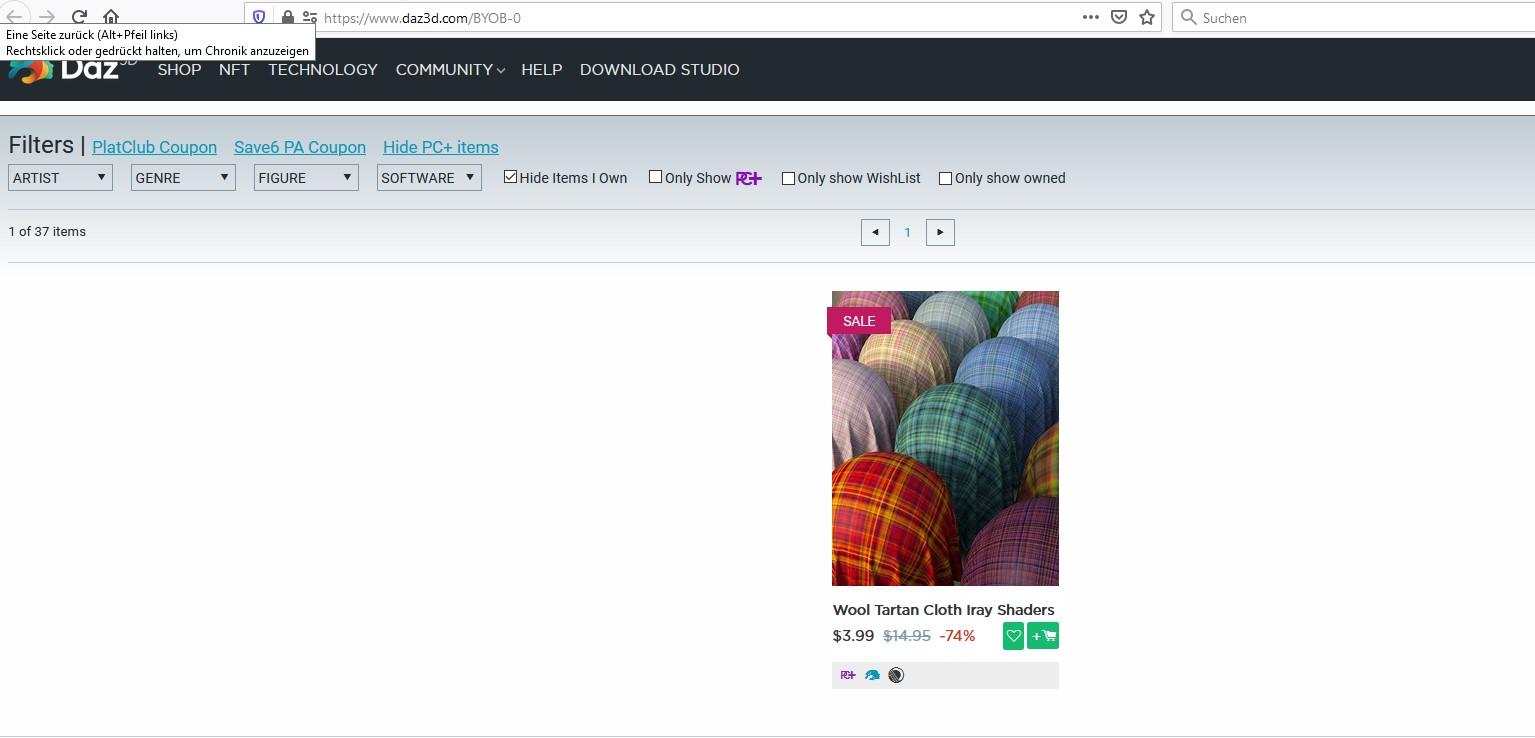Image resolution: width=1535 pixels, height=738 pixels.
Task: Expand the COMMUNITY menu
Action: tap(450, 70)
